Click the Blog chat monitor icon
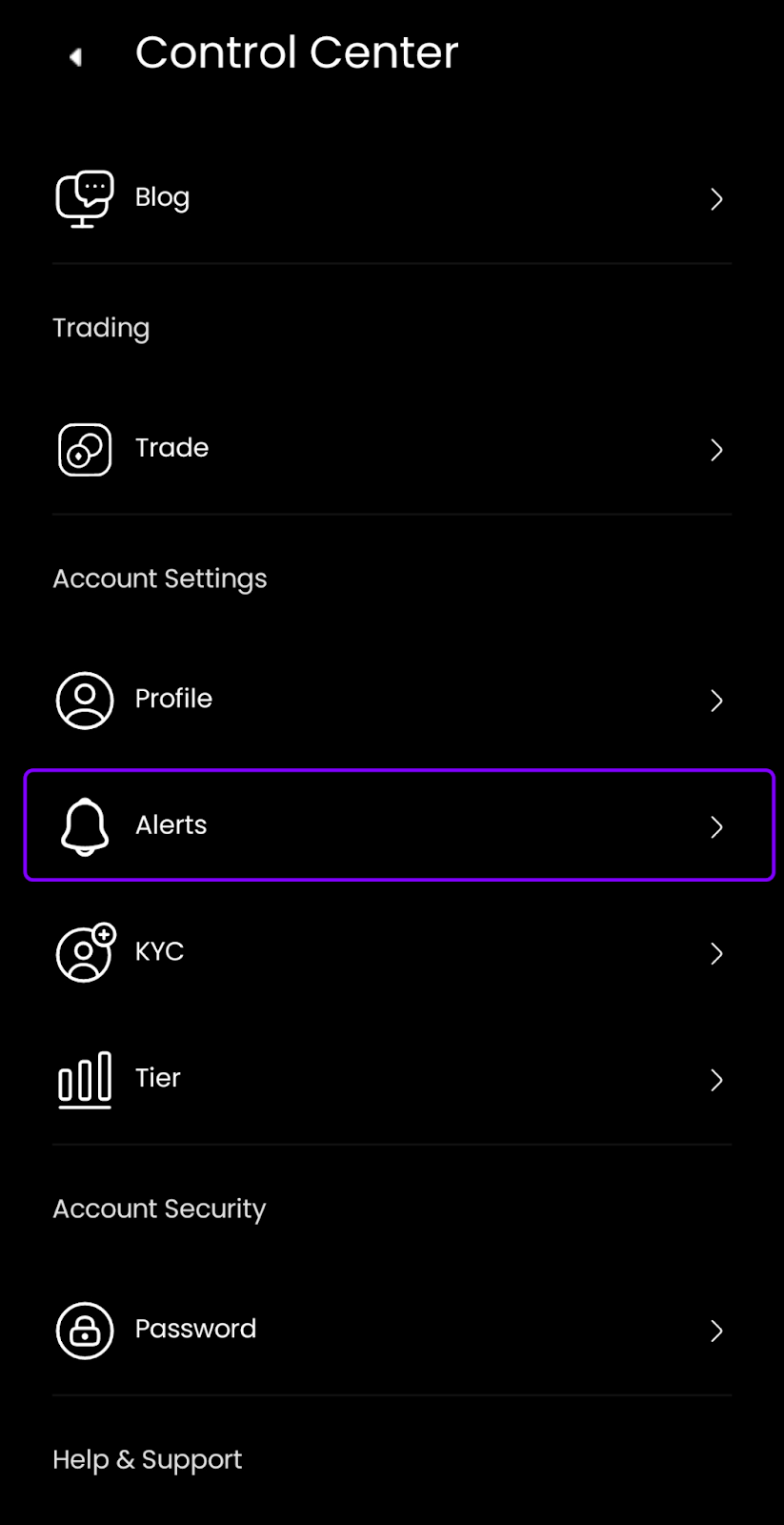This screenshot has width=784, height=1525. pos(85,198)
